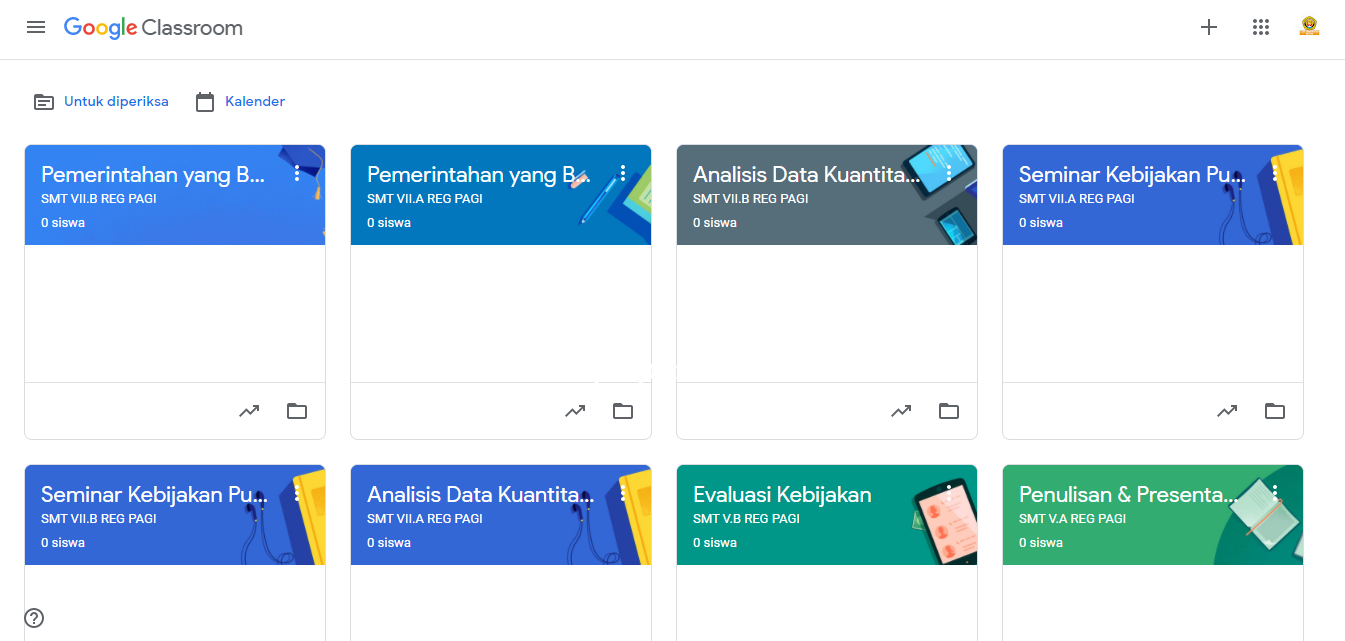This screenshot has width=1345, height=641.
Task: Click the Google Classroom logo
Action: coord(153,28)
